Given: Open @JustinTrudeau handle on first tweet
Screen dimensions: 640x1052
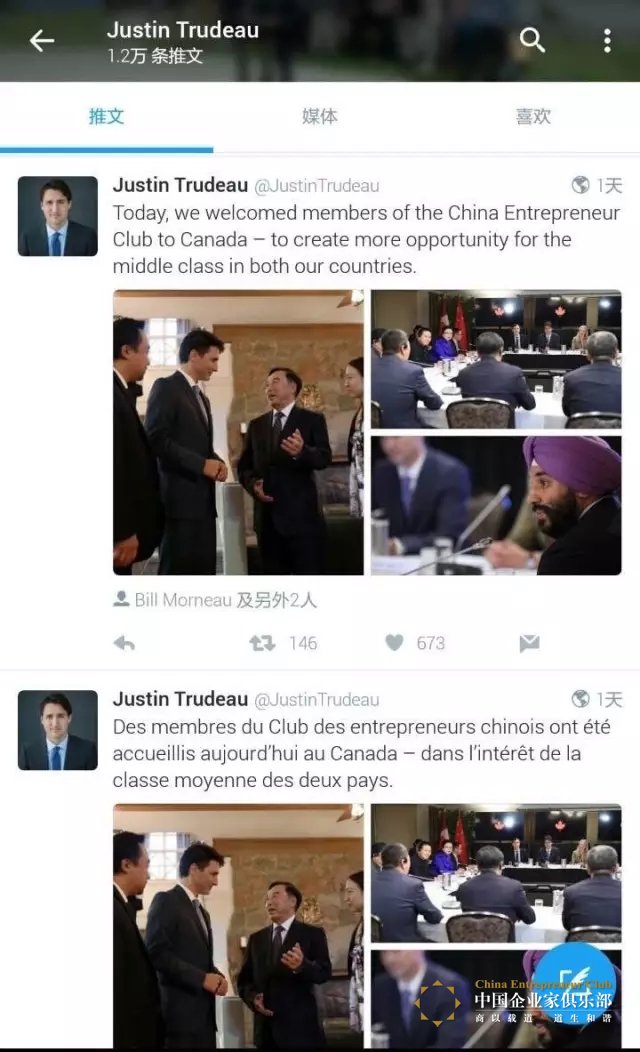Looking at the screenshot, I should 317,186.
